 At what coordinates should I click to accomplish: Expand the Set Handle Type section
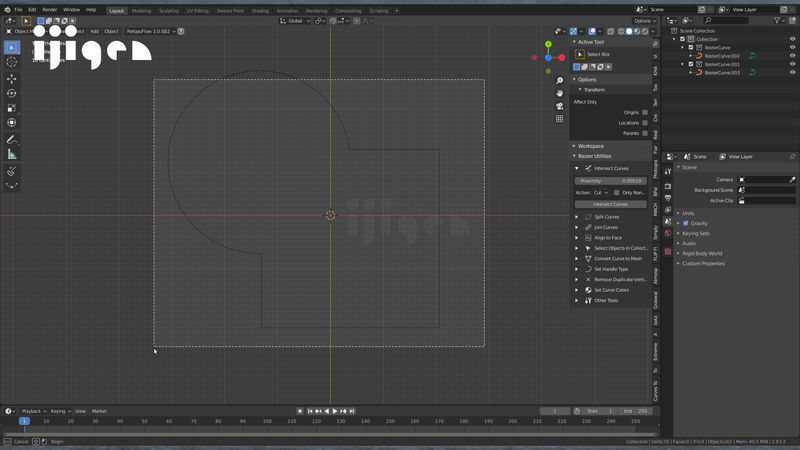coord(577,269)
